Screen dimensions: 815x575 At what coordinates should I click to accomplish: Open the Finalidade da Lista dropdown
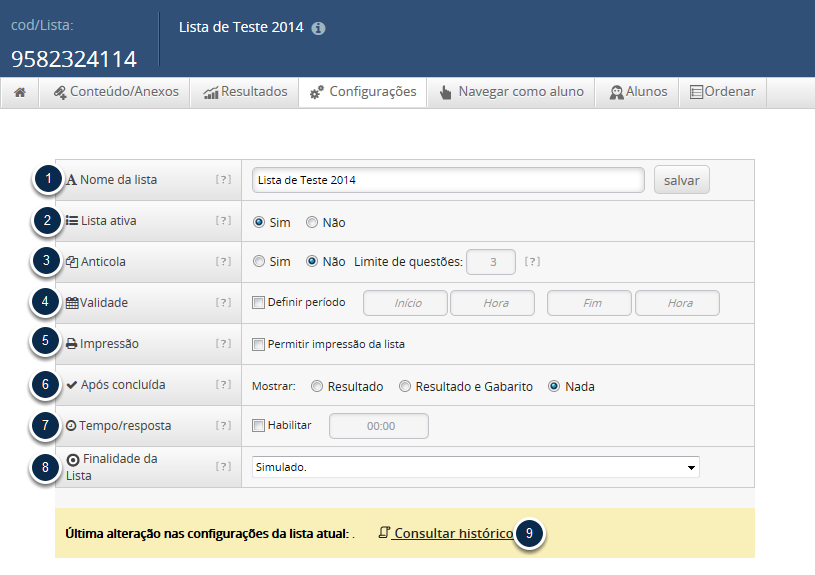coord(476,467)
